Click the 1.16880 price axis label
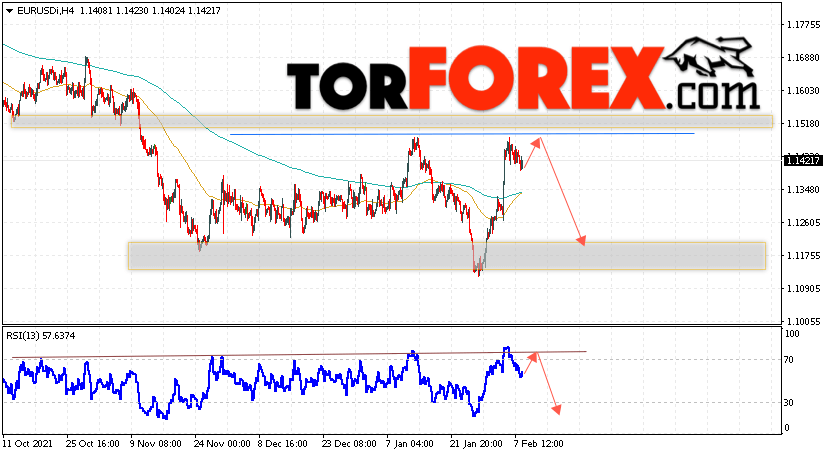827x455 pixels. pos(803,57)
